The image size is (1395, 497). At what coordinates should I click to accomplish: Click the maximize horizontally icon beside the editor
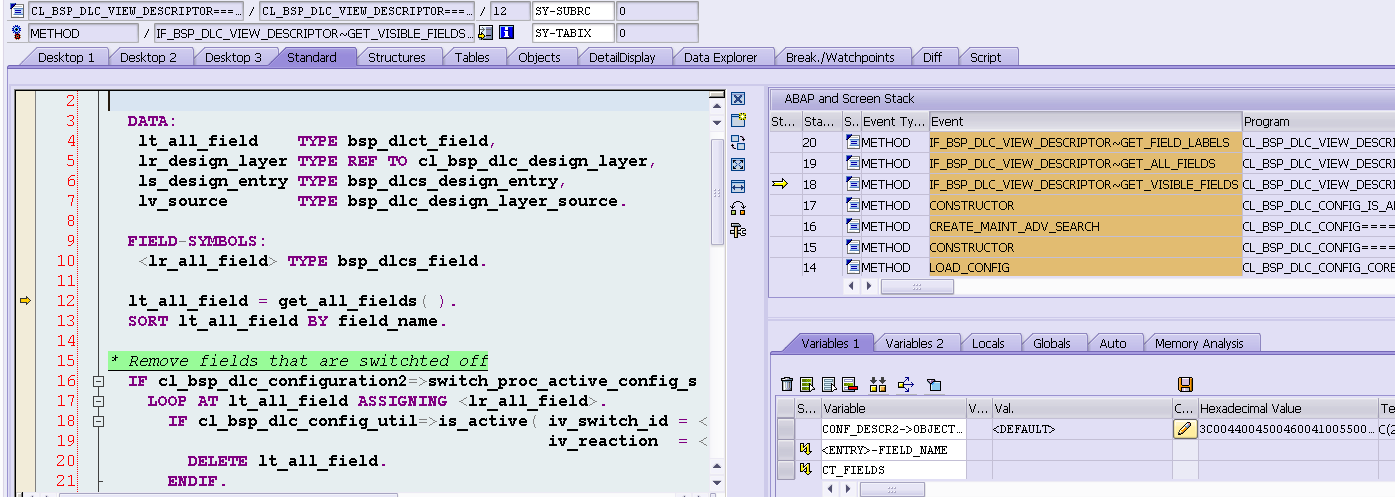pos(738,186)
